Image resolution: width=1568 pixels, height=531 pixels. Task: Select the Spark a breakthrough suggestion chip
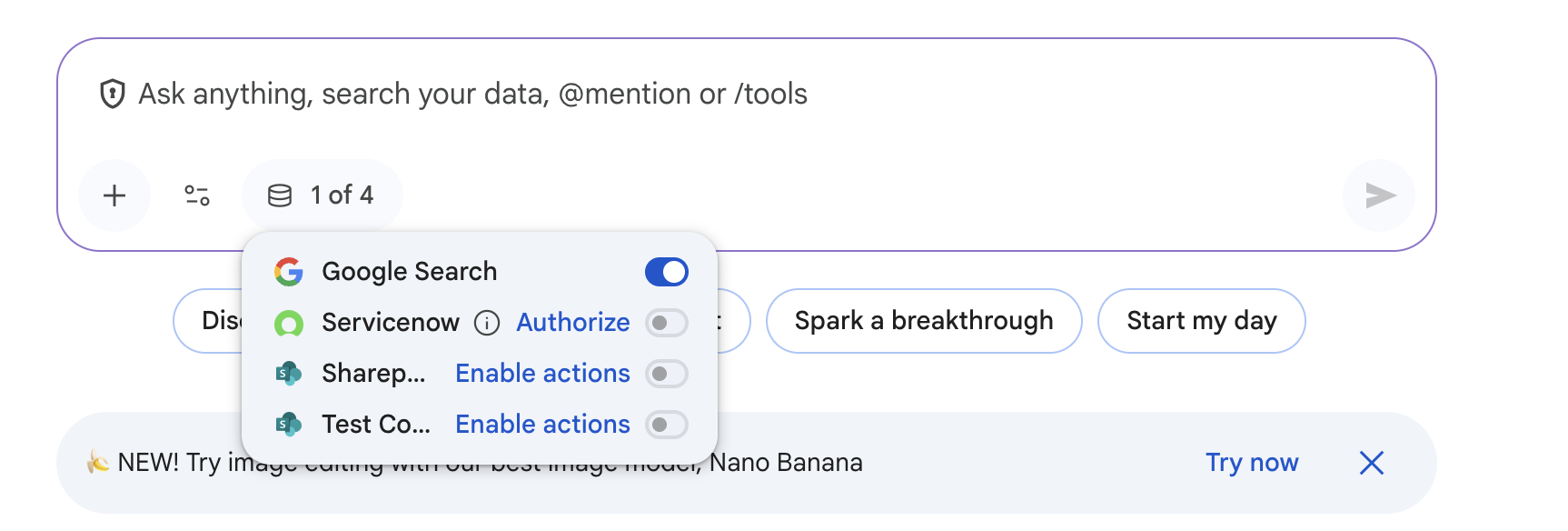pos(923,320)
